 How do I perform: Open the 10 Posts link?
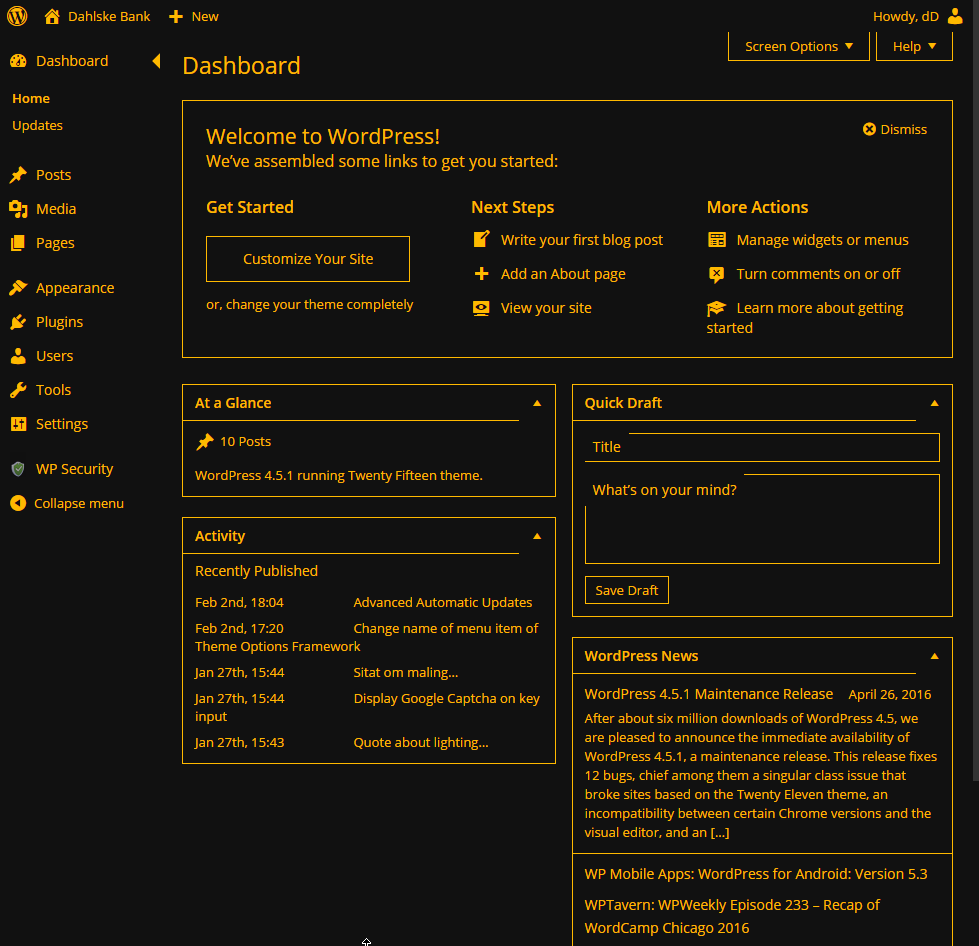245,441
